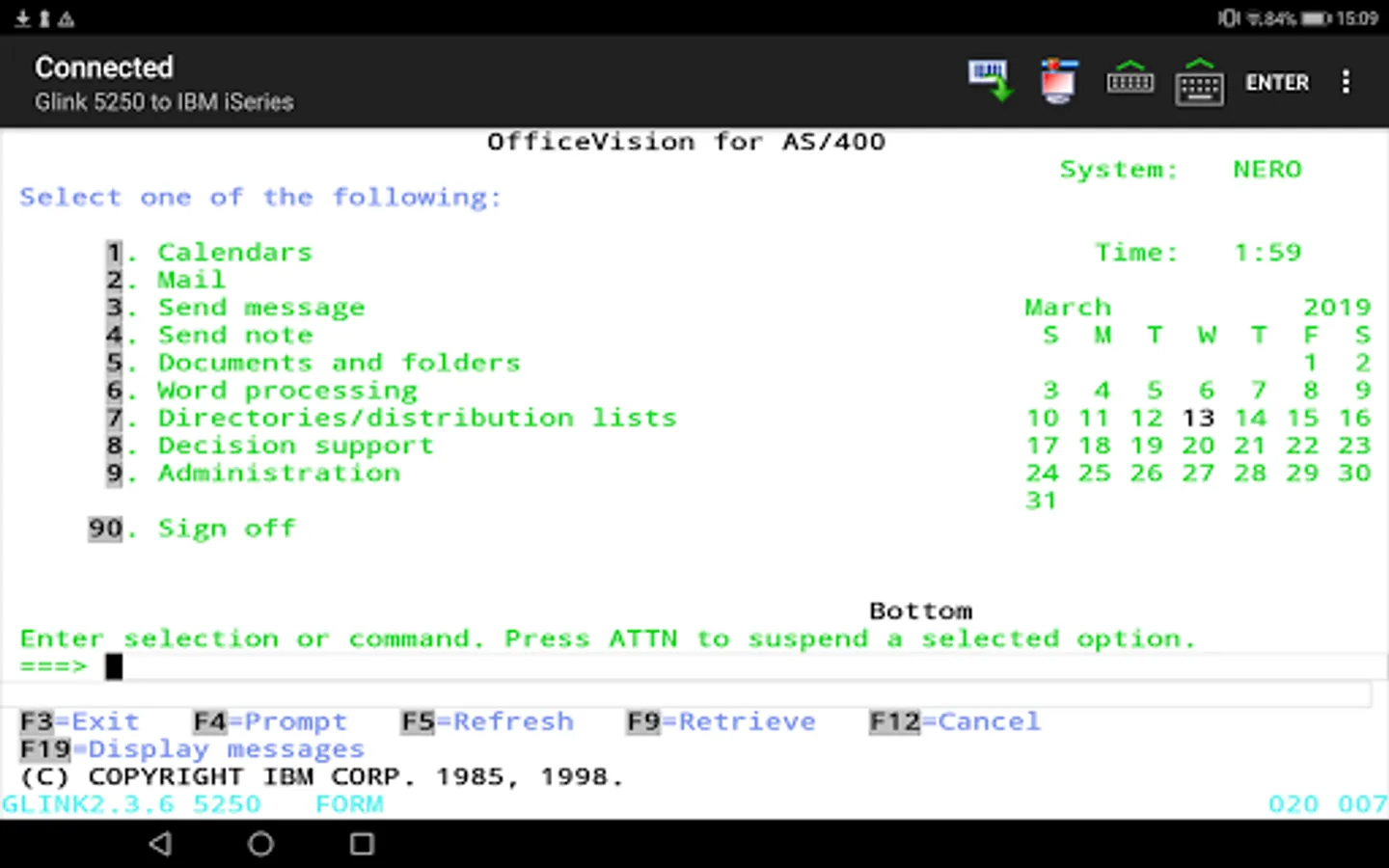Tap the battery icon in status bar
The width and height of the screenshot is (1389, 868).
point(1316,18)
